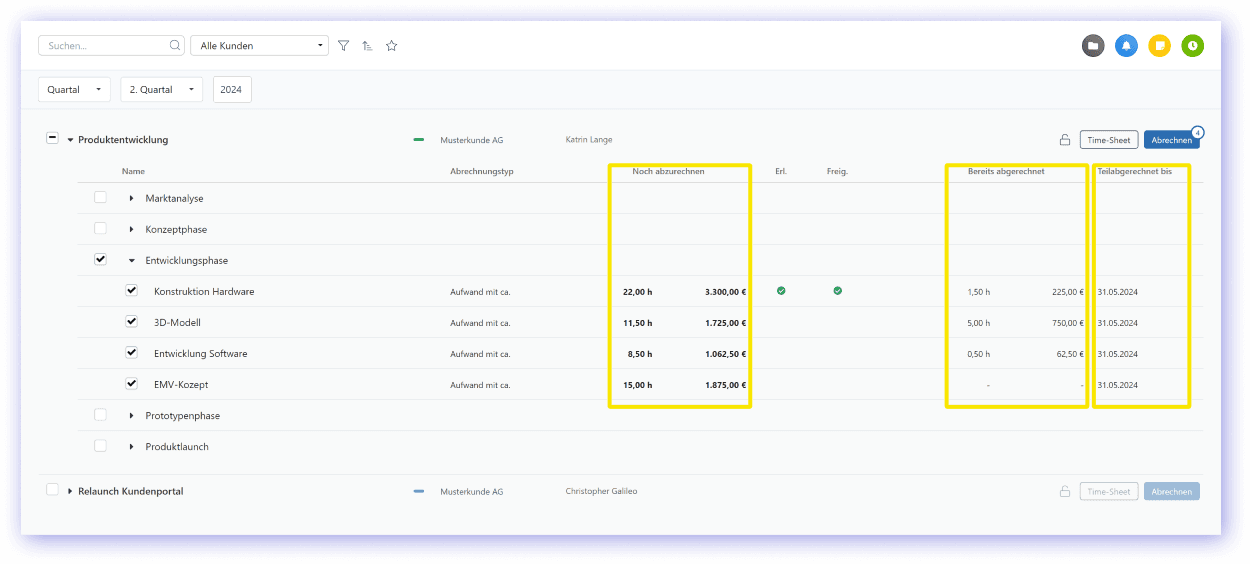Open the gray folder icon
The width and height of the screenshot is (1250, 564).
(x=1093, y=46)
